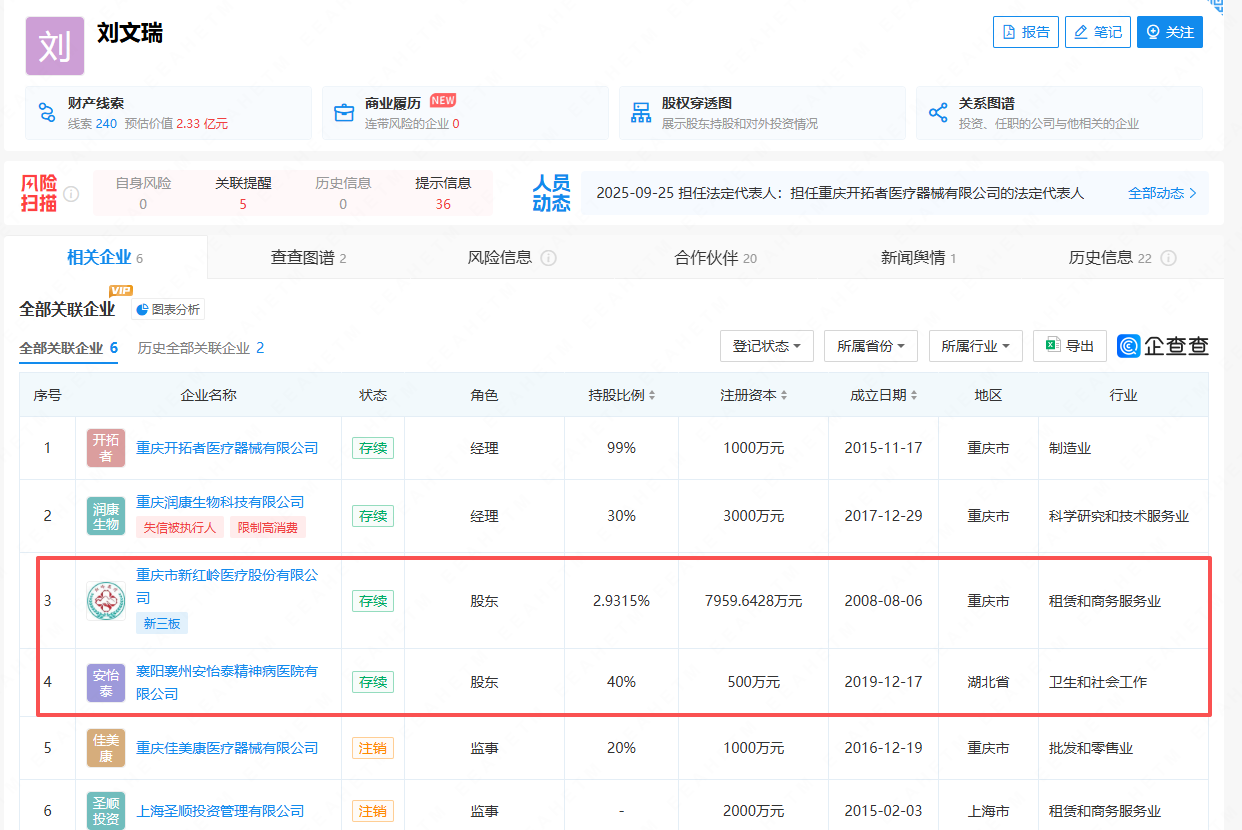Switch to the 查查图谱 tab
Image resolution: width=1242 pixels, height=830 pixels.
click(x=308, y=258)
